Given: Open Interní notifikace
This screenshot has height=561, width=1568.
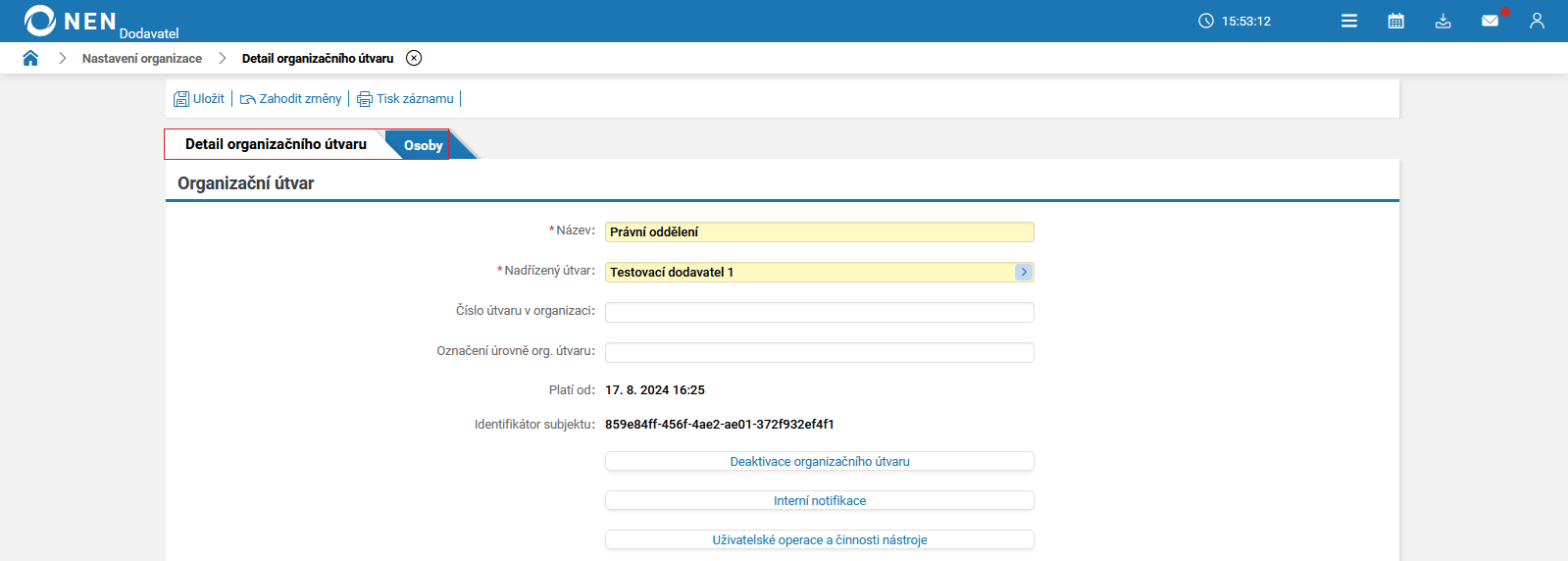Looking at the screenshot, I should [x=820, y=500].
